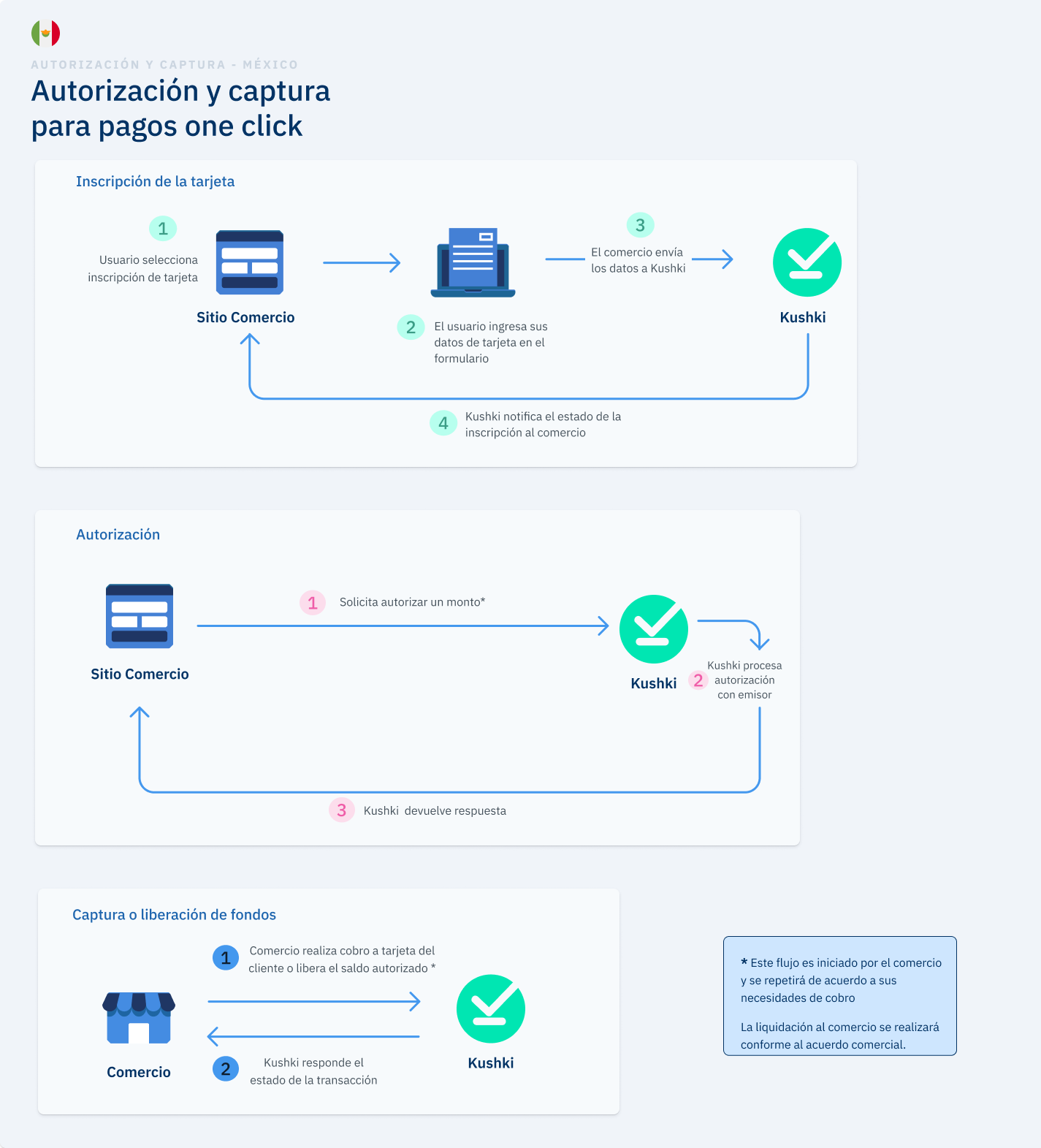Select the heading 'Autorización y captura para pagos one click'
Viewport: 1041px width, 1148px height.
180,108
